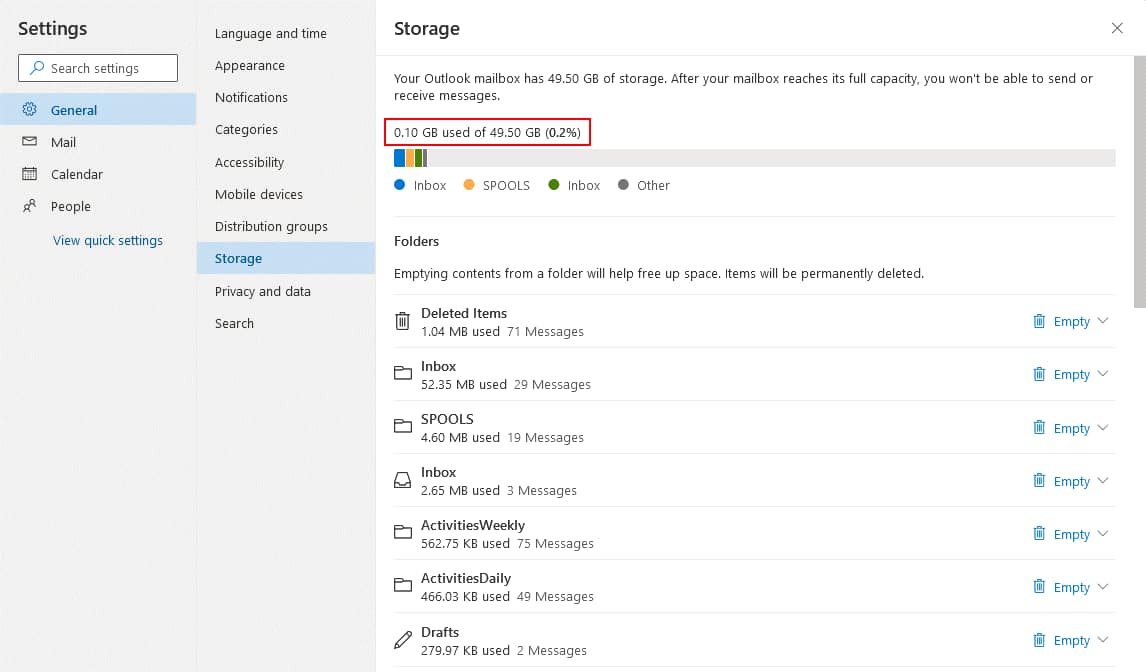Click the View quick settings link
The image size is (1146, 672).
(x=109, y=240)
